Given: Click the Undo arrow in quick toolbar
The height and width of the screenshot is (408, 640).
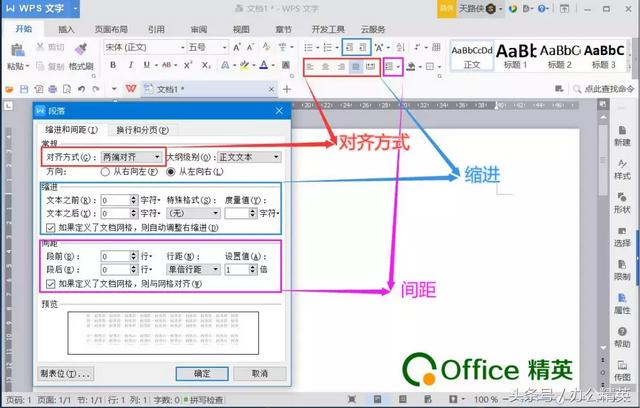Looking at the screenshot, I should click(81, 89).
